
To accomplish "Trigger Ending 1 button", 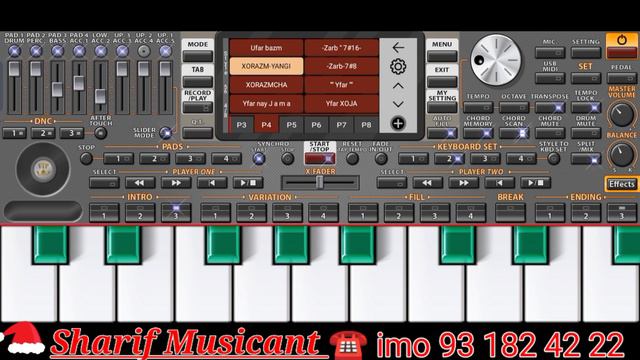I will [x=550, y=213].
